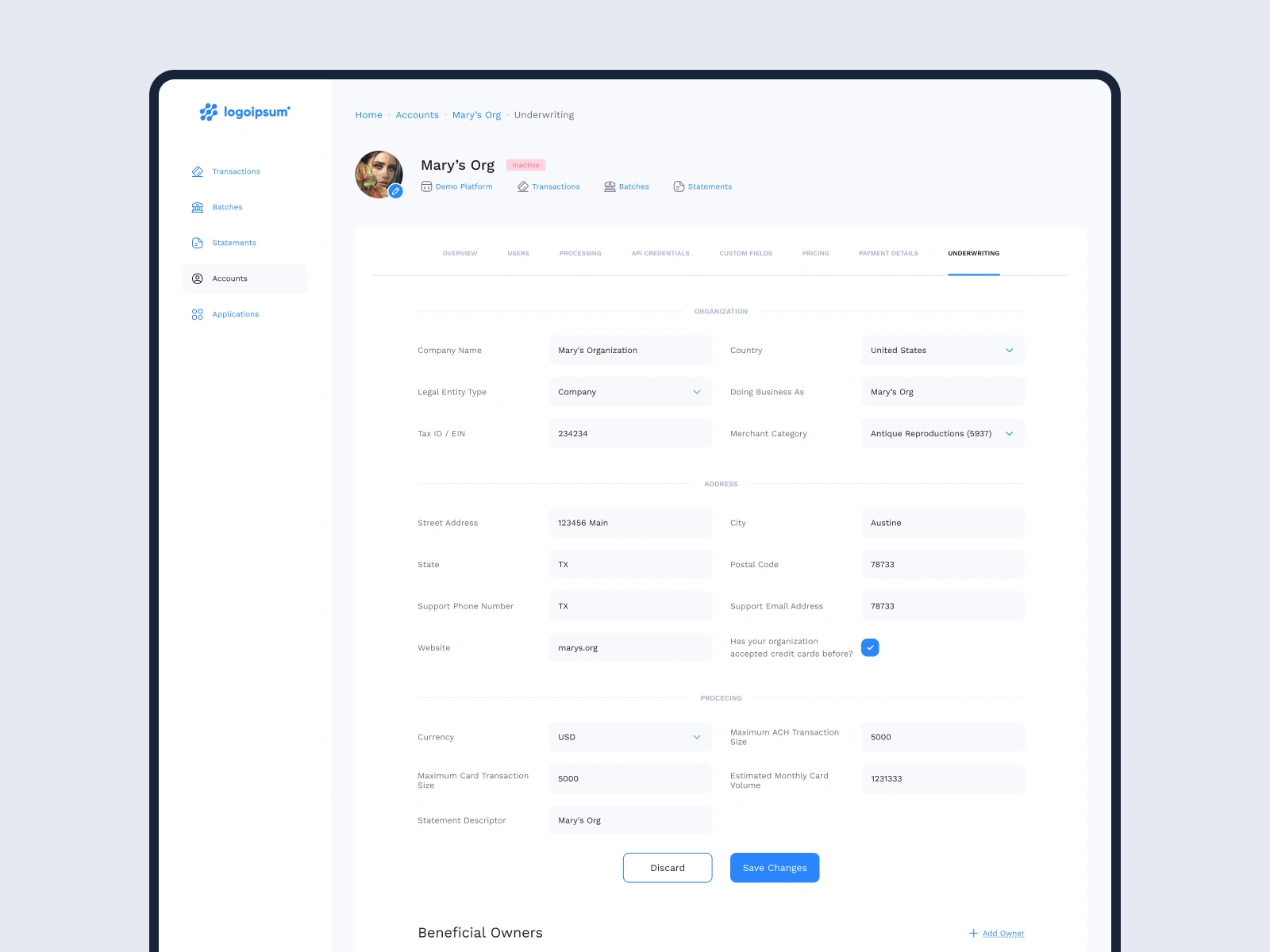Click the edit pencil badge on the avatar
1270x952 pixels.
pos(395,191)
